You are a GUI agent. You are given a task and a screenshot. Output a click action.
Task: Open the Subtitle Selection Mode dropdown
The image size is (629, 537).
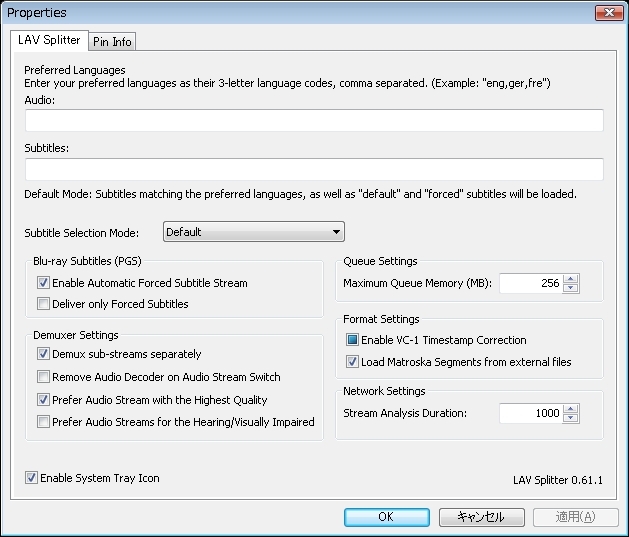[253, 232]
